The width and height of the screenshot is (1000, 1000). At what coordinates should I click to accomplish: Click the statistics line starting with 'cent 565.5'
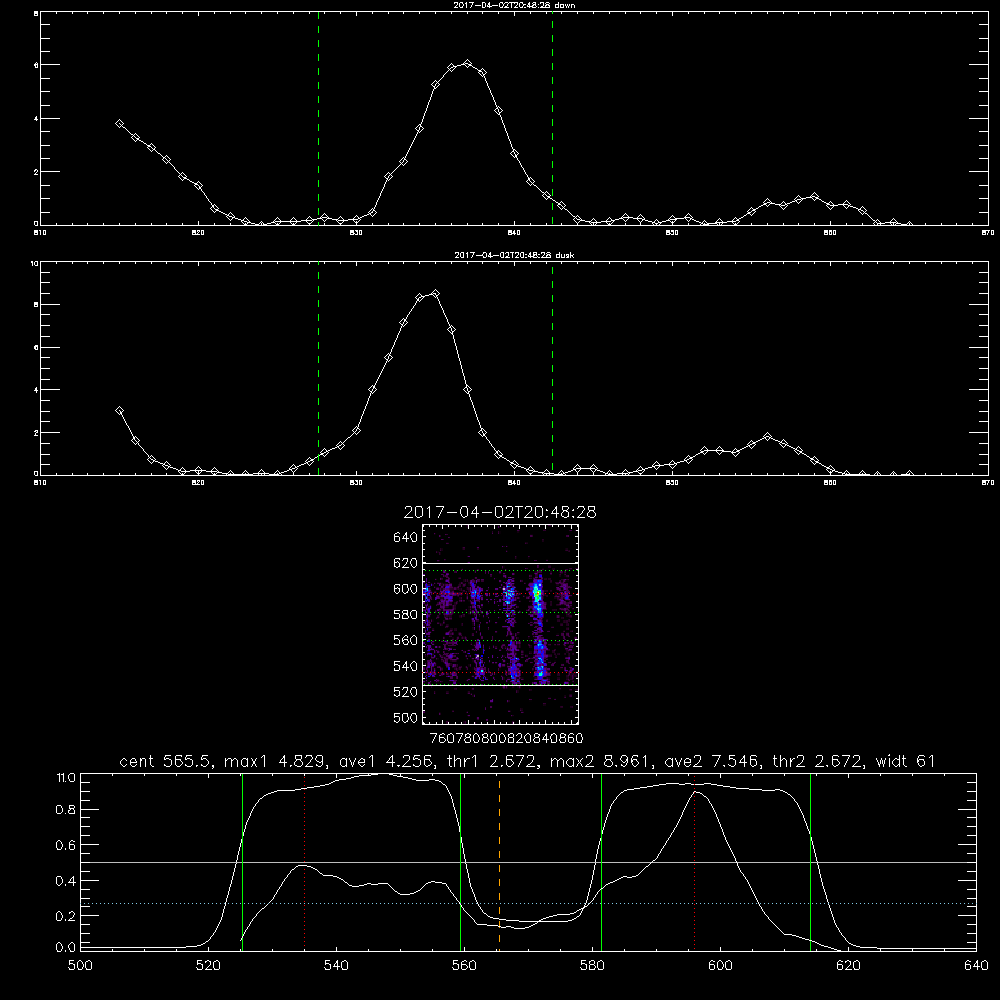coord(527,761)
